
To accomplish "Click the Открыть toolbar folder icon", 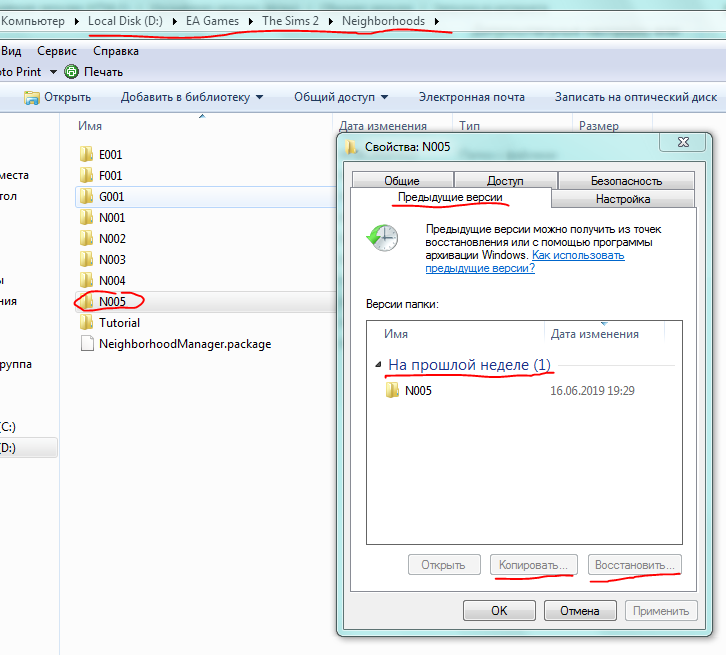I will (32, 97).
